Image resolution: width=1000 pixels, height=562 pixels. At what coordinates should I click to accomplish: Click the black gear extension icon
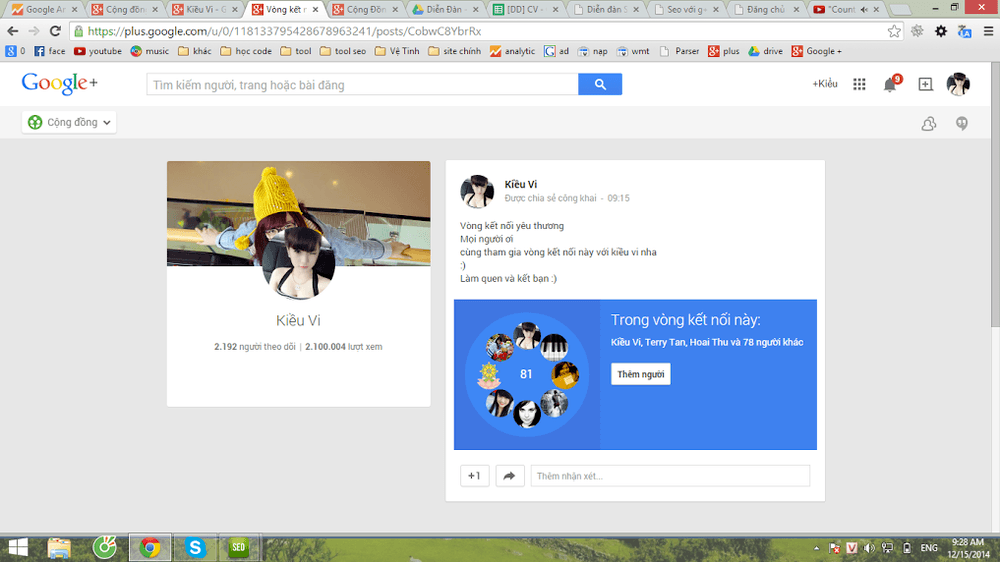point(941,31)
